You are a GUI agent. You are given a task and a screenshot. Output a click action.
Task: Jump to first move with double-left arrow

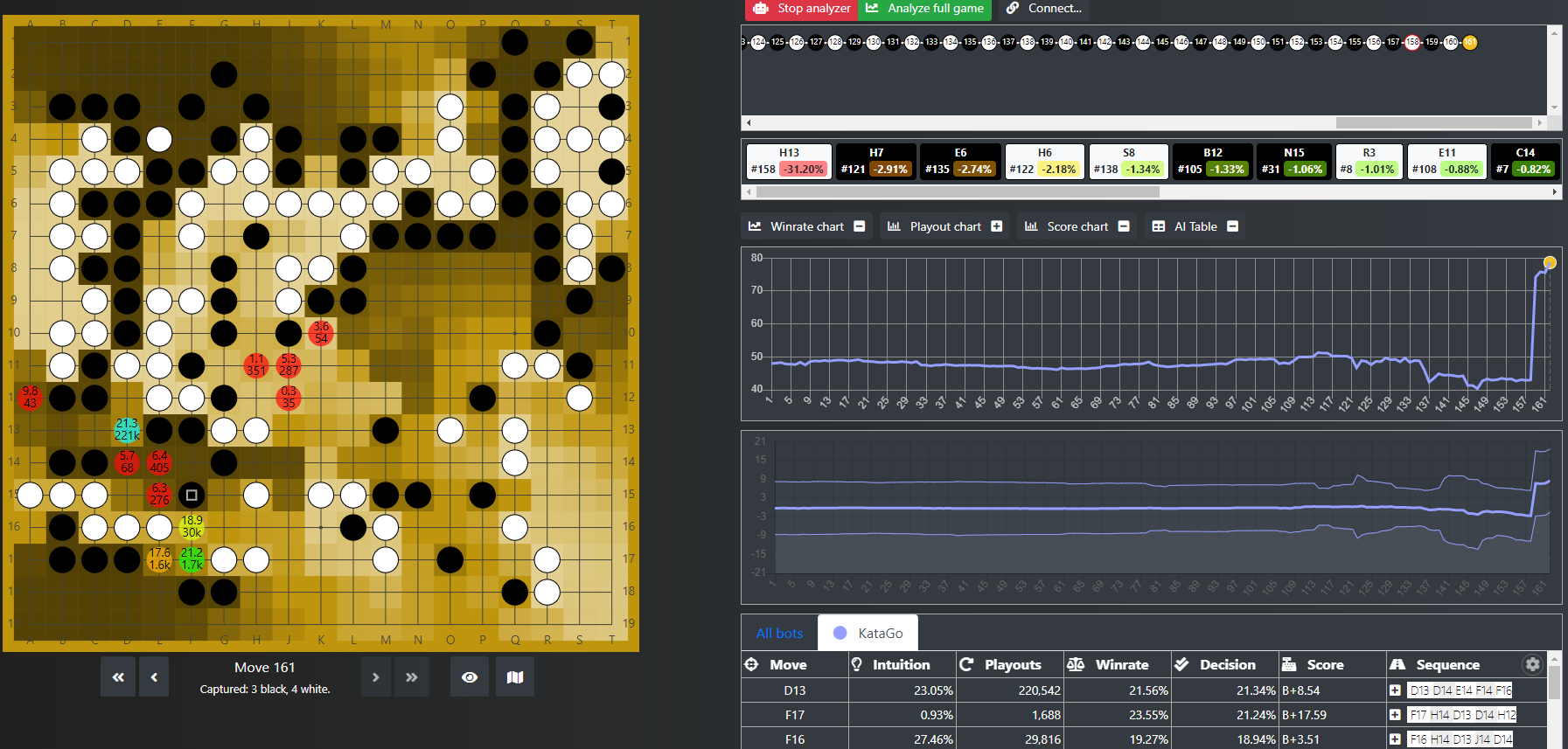[x=118, y=677]
